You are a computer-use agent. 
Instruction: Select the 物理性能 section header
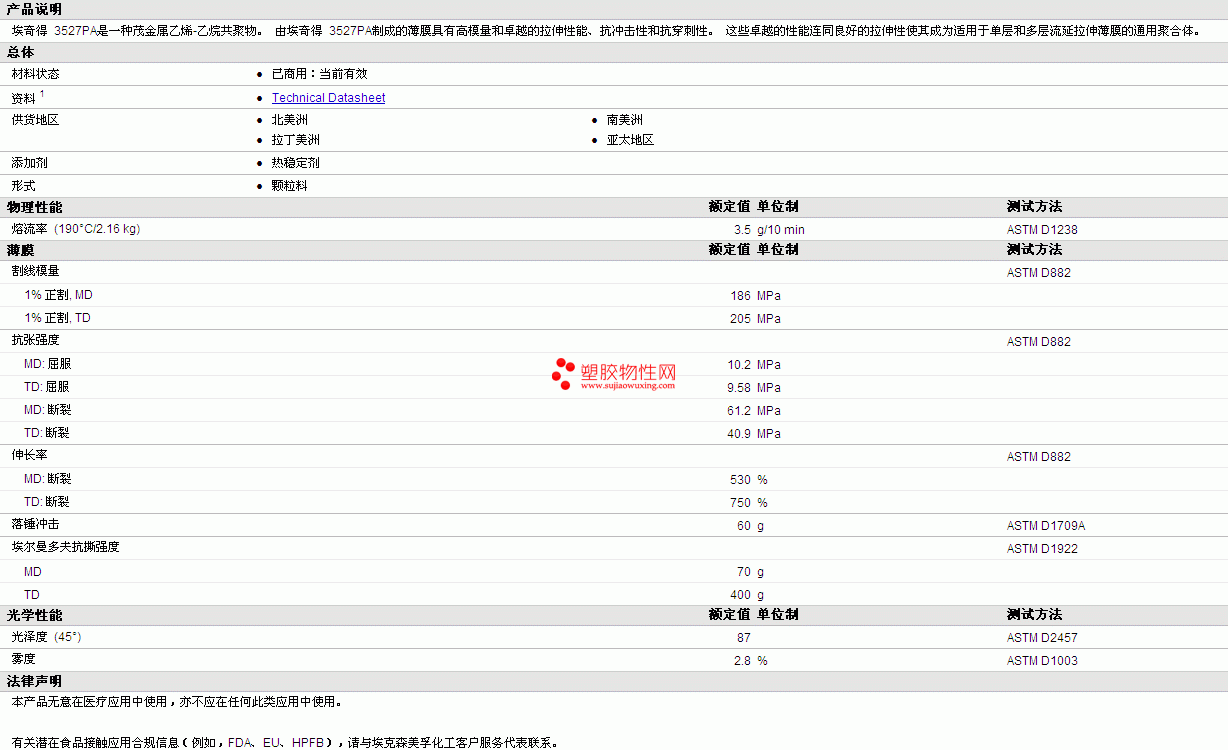pyautogui.click(x=34, y=207)
